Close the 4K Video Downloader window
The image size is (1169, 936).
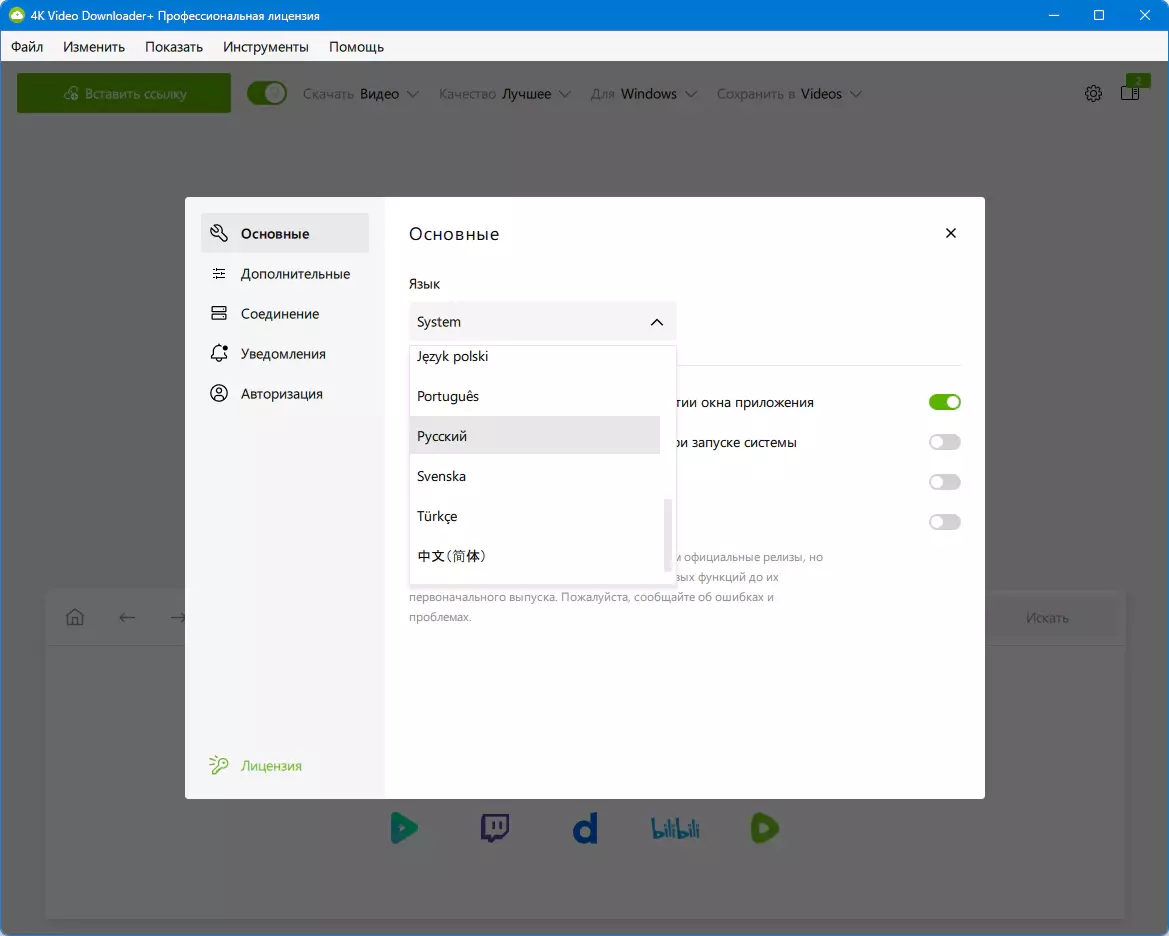[1145, 15]
